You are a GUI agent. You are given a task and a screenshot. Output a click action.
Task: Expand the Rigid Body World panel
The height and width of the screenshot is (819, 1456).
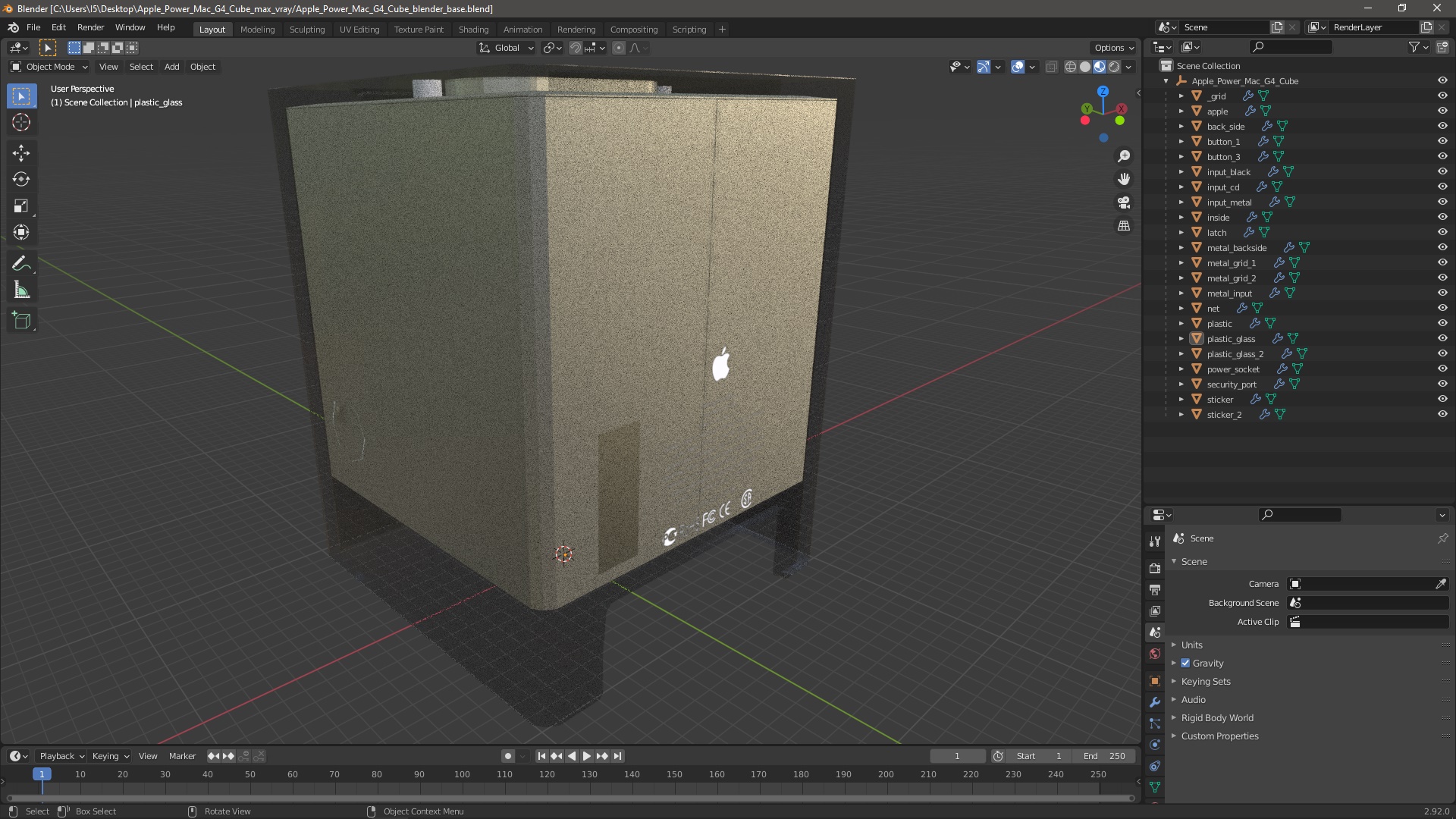[x=1217, y=717]
